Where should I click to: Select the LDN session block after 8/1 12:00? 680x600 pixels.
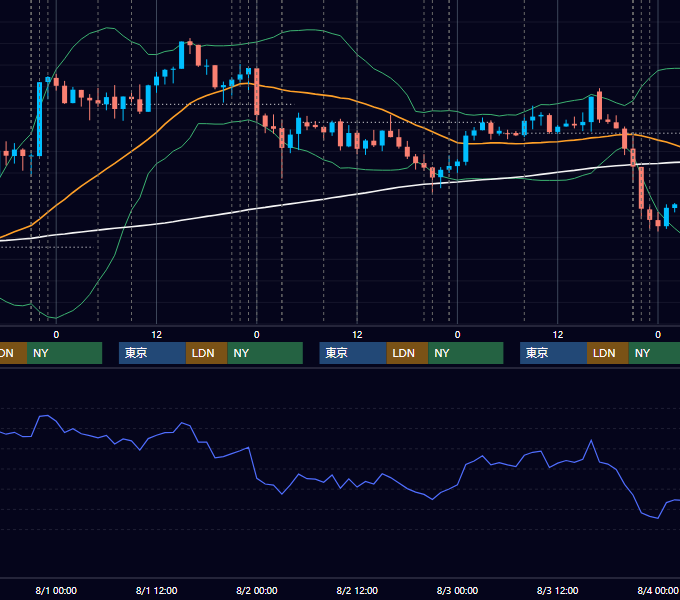pyautogui.click(x=206, y=353)
